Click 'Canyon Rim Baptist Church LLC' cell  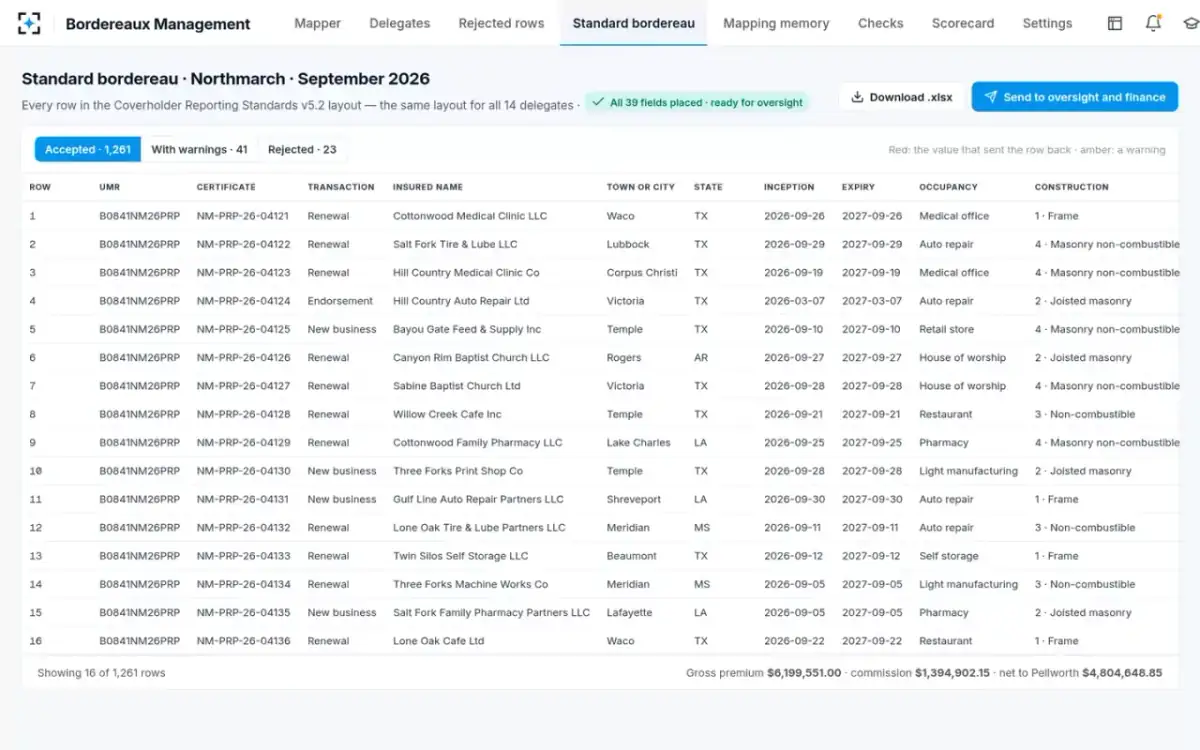point(471,357)
